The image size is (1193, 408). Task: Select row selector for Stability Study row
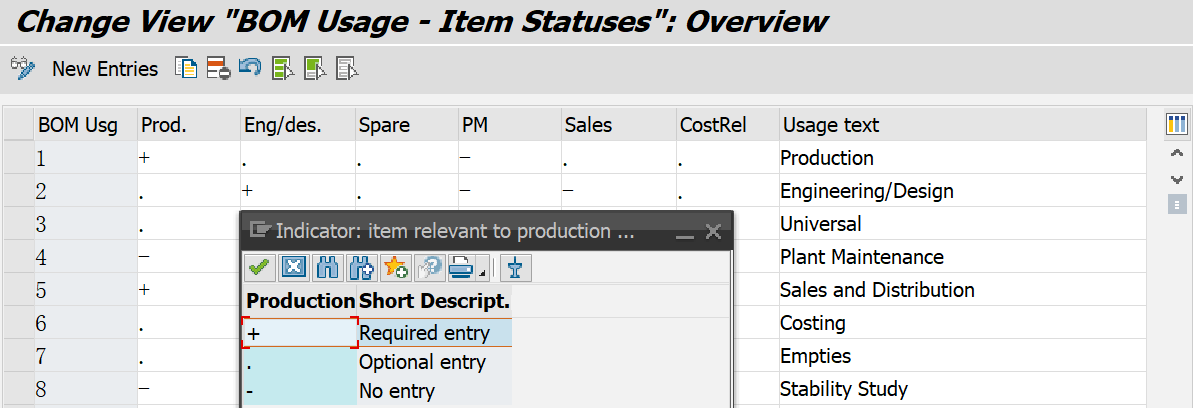click(x=19, y=389)
